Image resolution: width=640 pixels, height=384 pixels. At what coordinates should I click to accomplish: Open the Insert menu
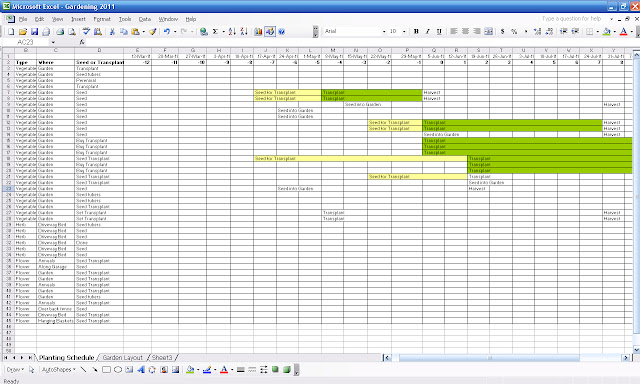click(78, 19)
